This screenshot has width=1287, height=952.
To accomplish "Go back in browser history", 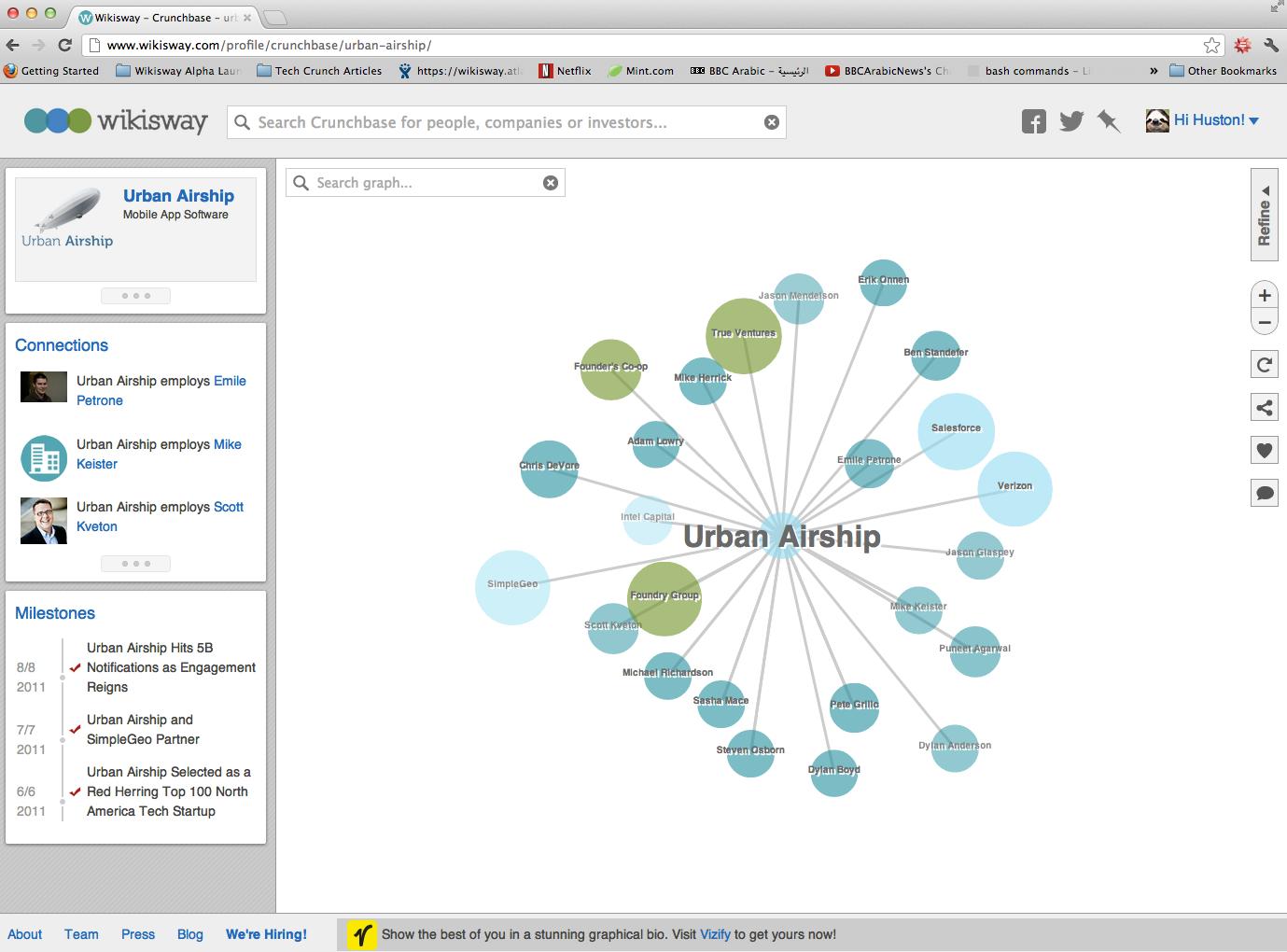I will click(13, 45).
